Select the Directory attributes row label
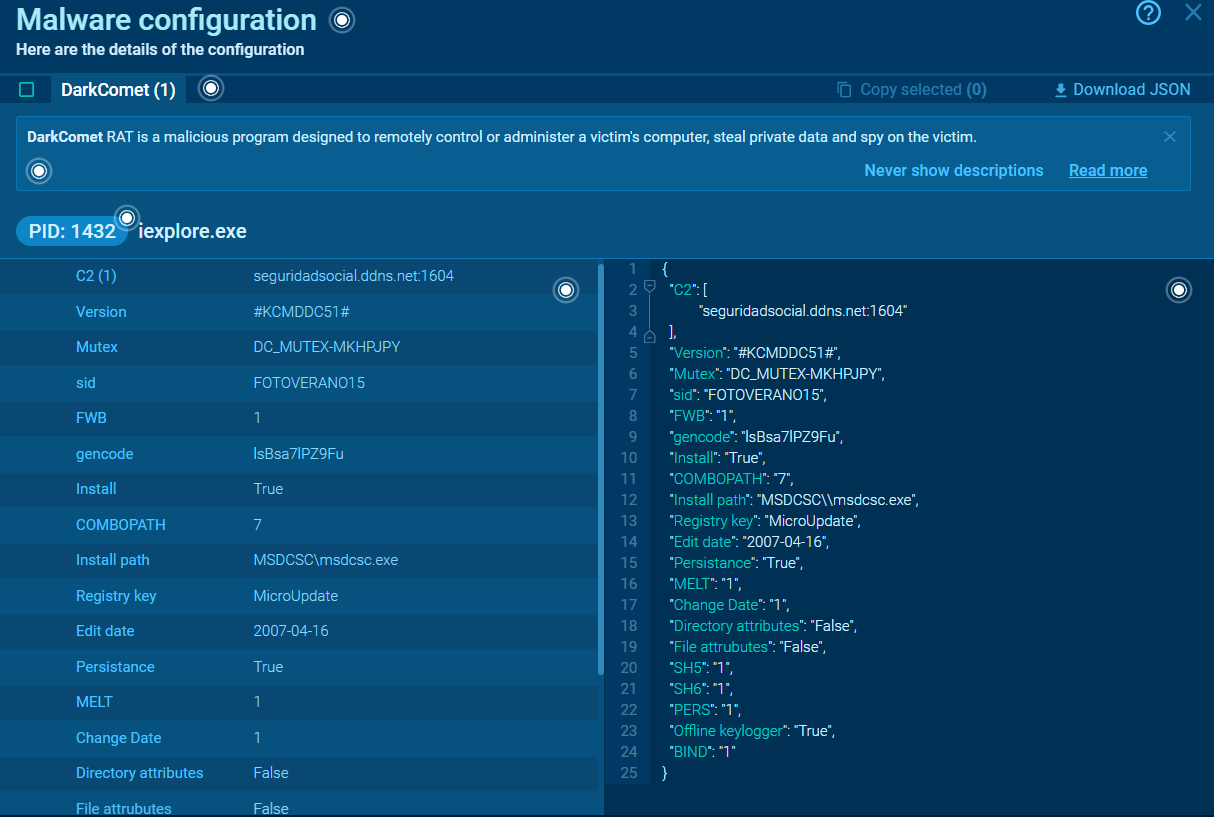 139,773
